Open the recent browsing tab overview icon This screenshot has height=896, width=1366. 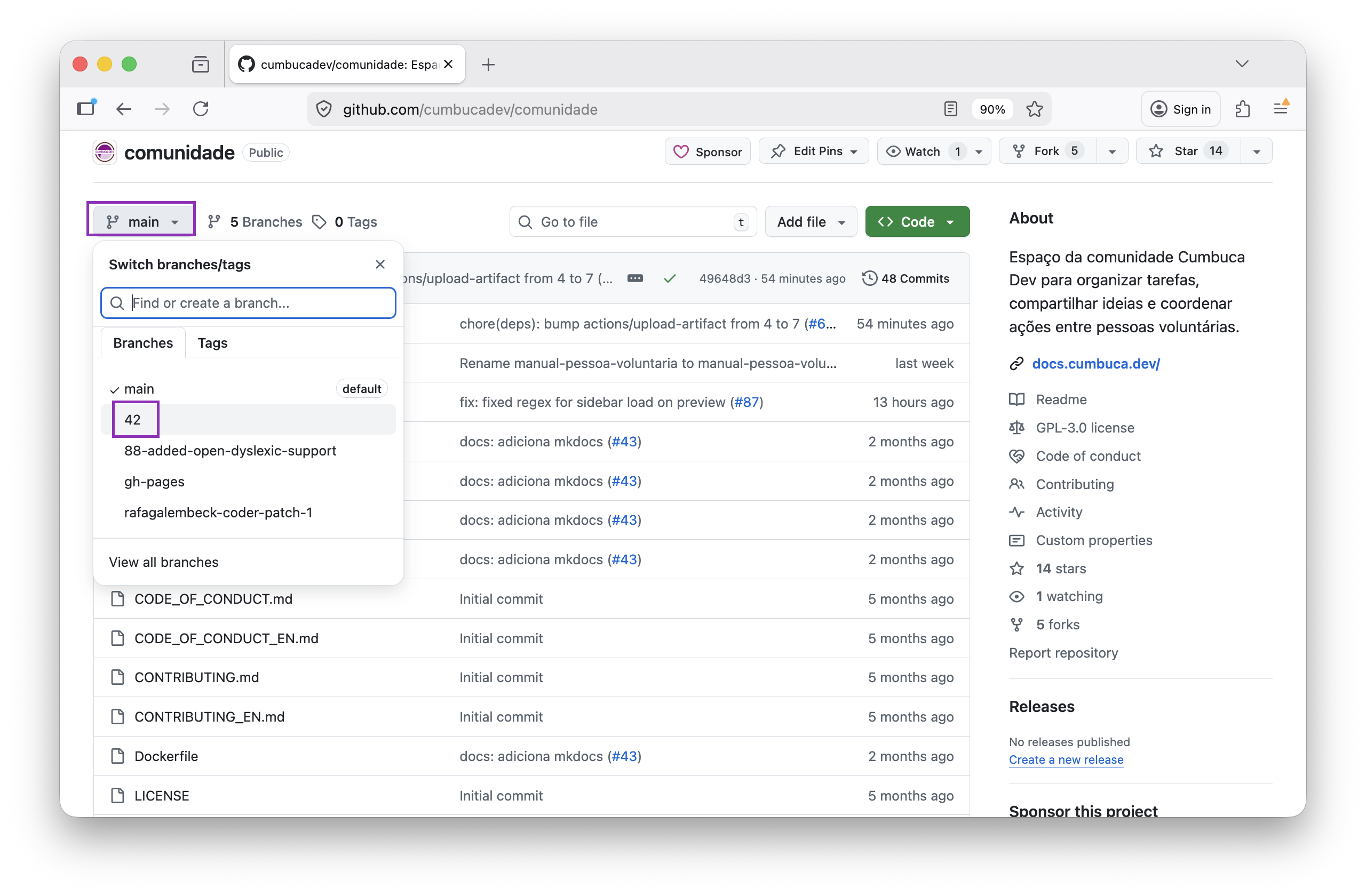[200, 64]
